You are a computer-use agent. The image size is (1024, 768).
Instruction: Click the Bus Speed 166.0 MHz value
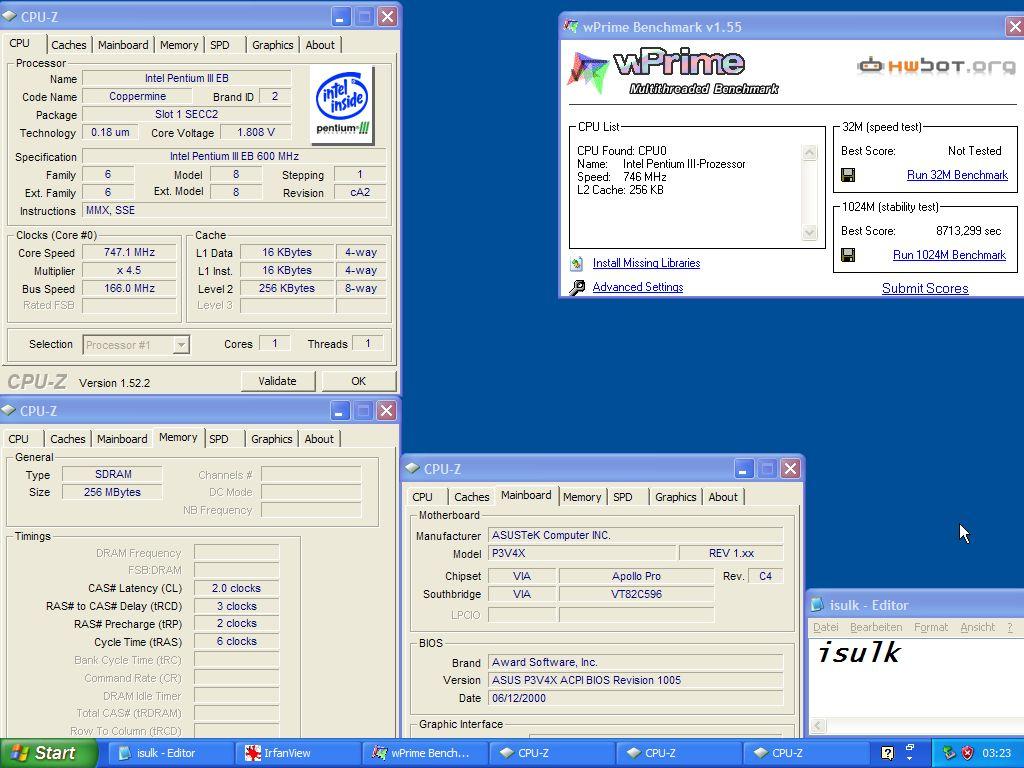tap(129, 288)
